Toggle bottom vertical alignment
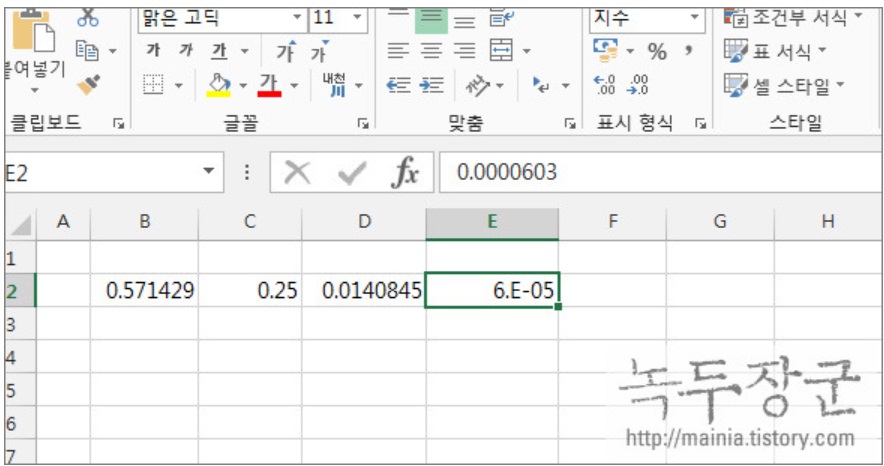 pos(465,20)
